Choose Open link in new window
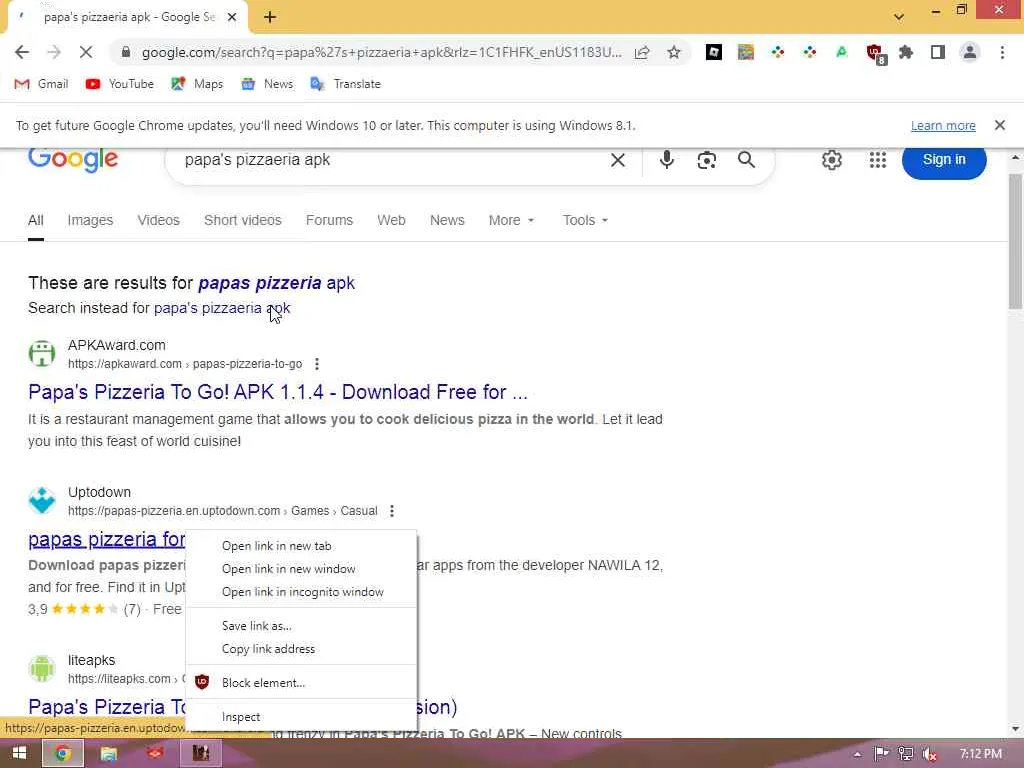1024x768 pixels. click(x=301, y=569)
